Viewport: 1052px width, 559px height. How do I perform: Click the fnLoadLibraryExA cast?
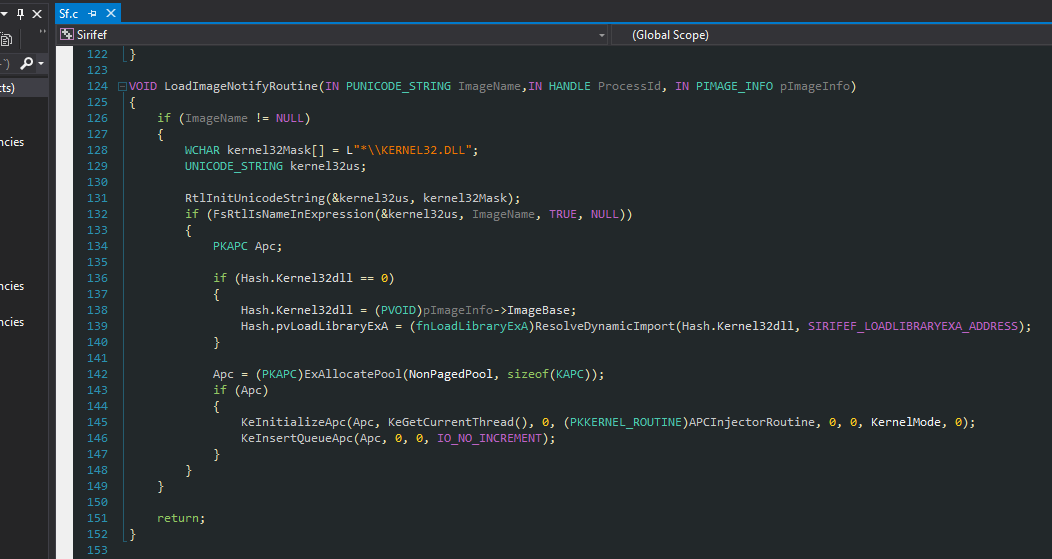point(472,326)
